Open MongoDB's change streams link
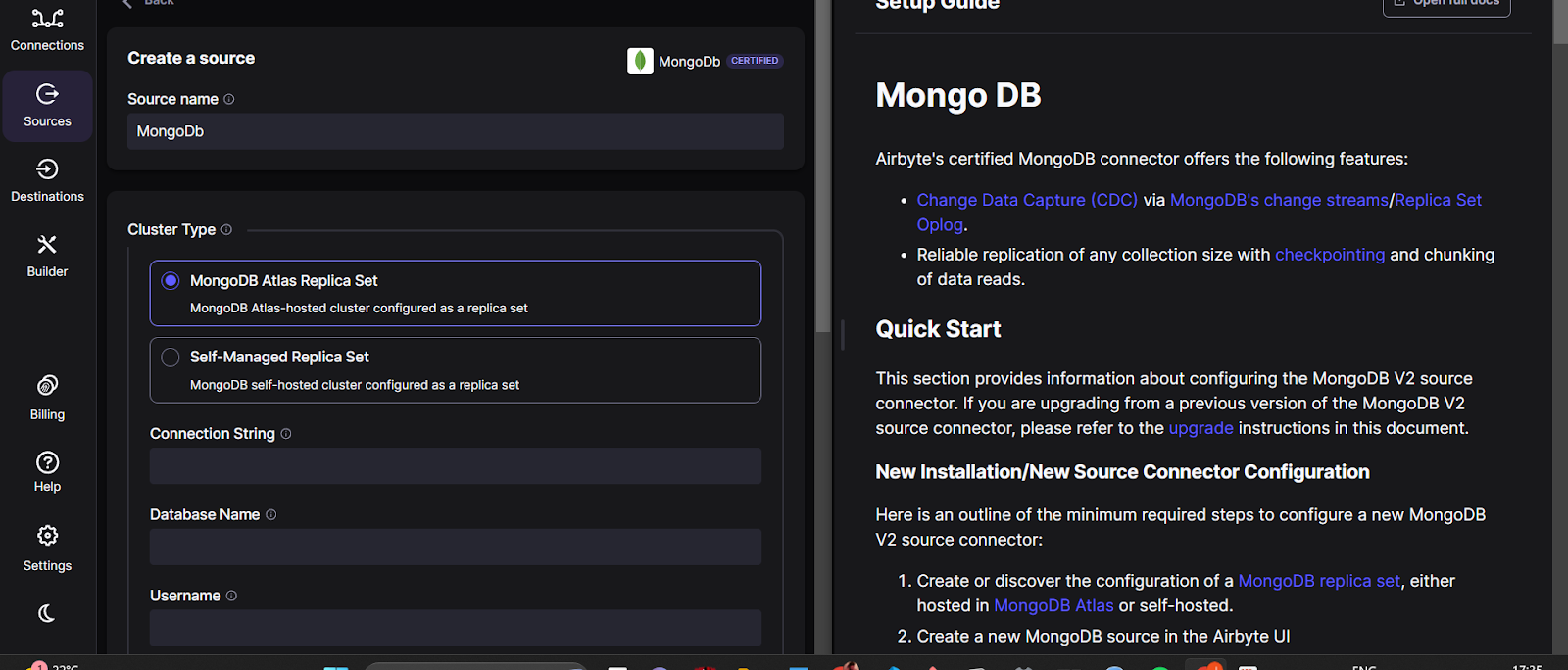Screen dimensions: 1568x670 click(1279, 200)
